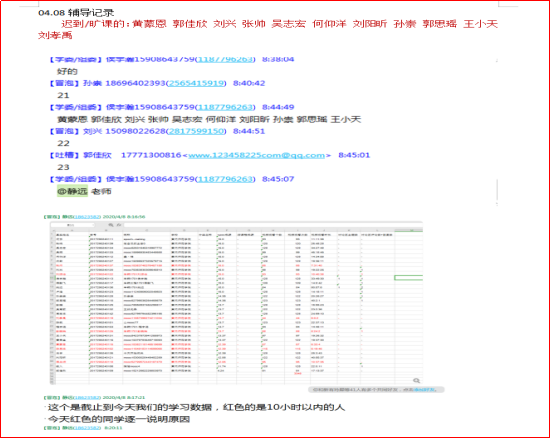Select the highlighted green column header
The width and height of the screenshot is (550, 438).
[x=408, y=230]
